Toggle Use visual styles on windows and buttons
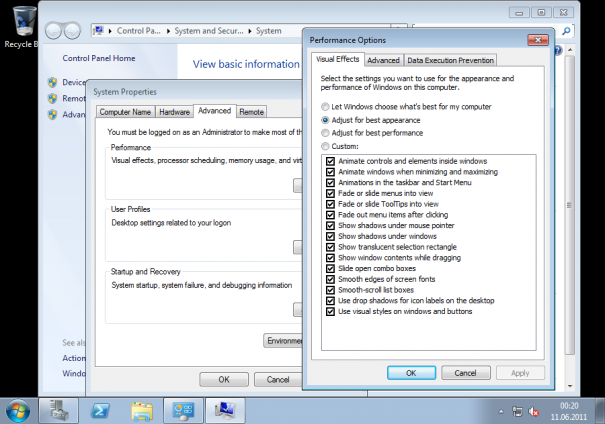Viewport: 605px width, 424px height. click(330, 311)
